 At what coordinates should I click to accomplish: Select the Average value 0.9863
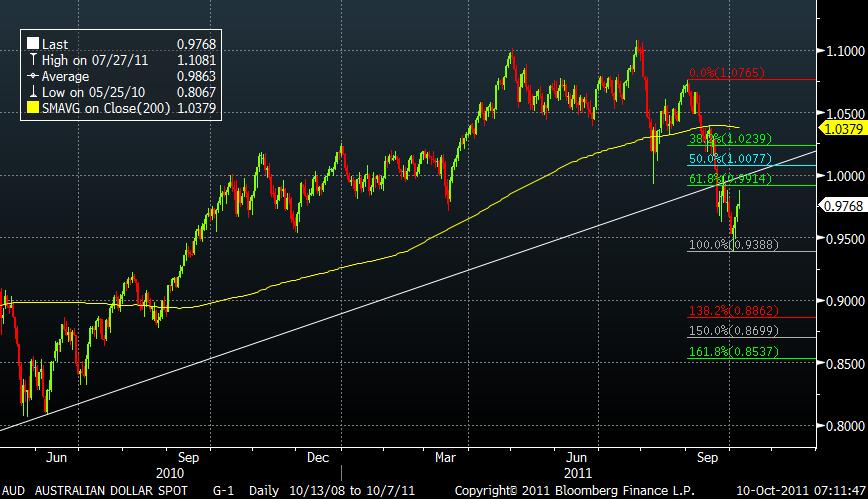tap(197, 76)
